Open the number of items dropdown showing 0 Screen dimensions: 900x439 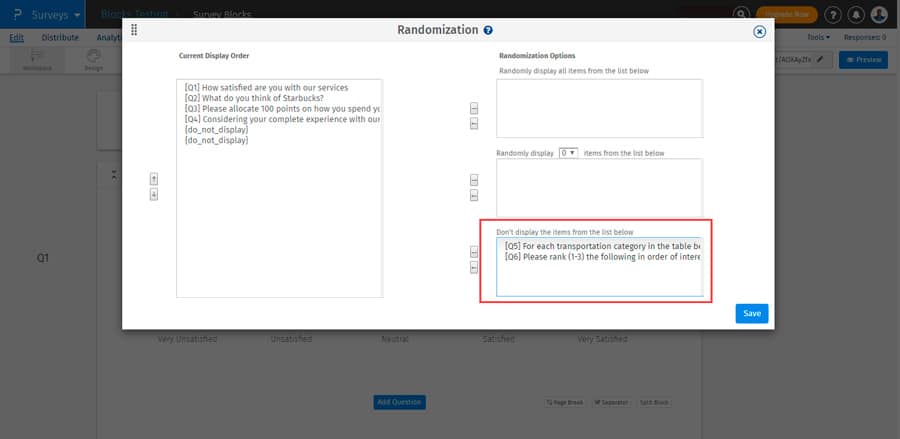pos(568,153)
